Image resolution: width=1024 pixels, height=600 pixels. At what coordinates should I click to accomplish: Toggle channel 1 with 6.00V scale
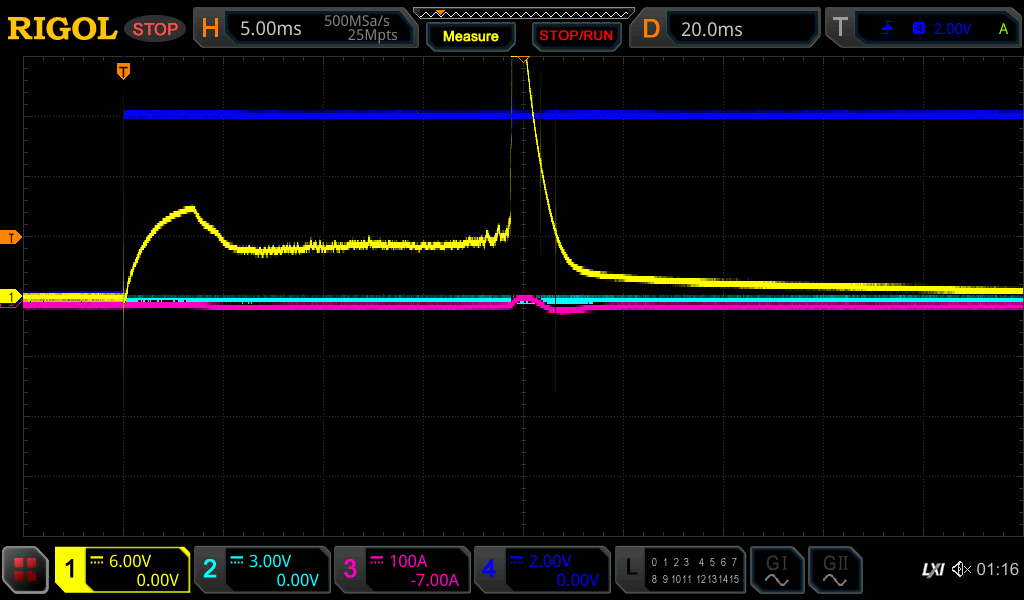(x=122, y=570)
